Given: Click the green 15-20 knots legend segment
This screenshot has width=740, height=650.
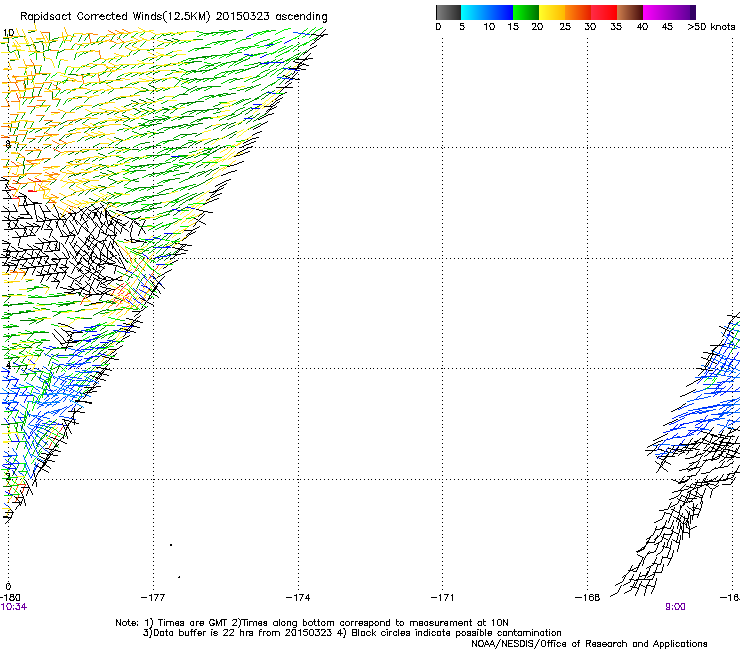Looking at the screenshot, I should [x=526, y=12].
